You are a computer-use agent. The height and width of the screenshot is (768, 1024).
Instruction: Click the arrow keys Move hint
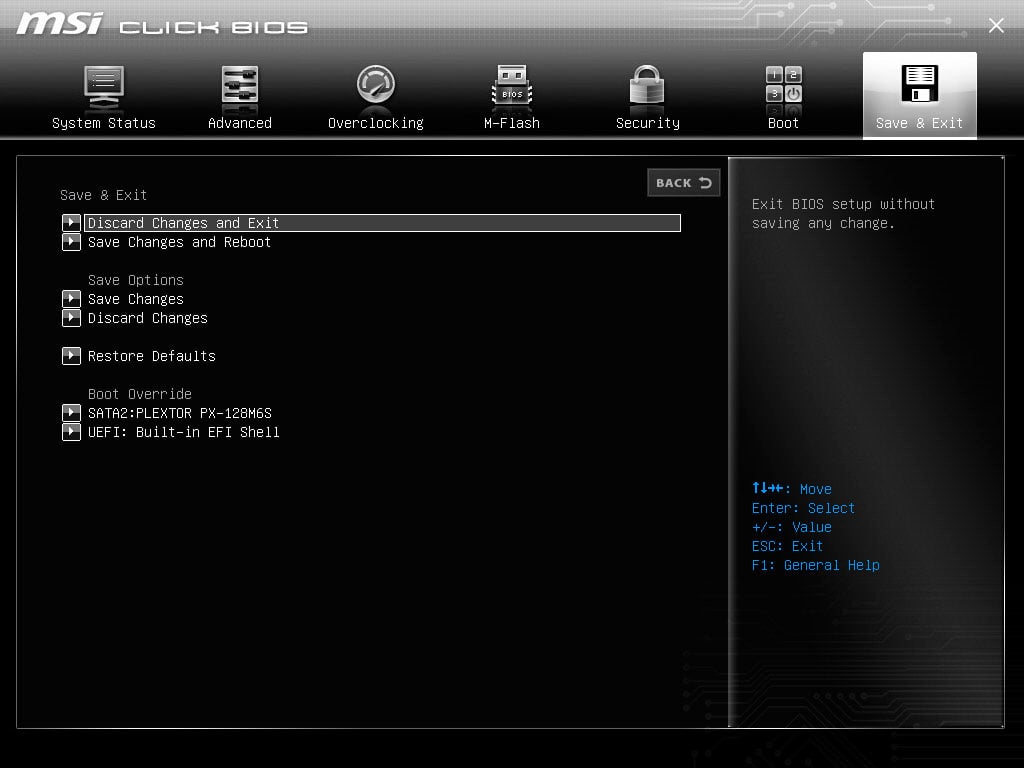(x=792, y=488)
